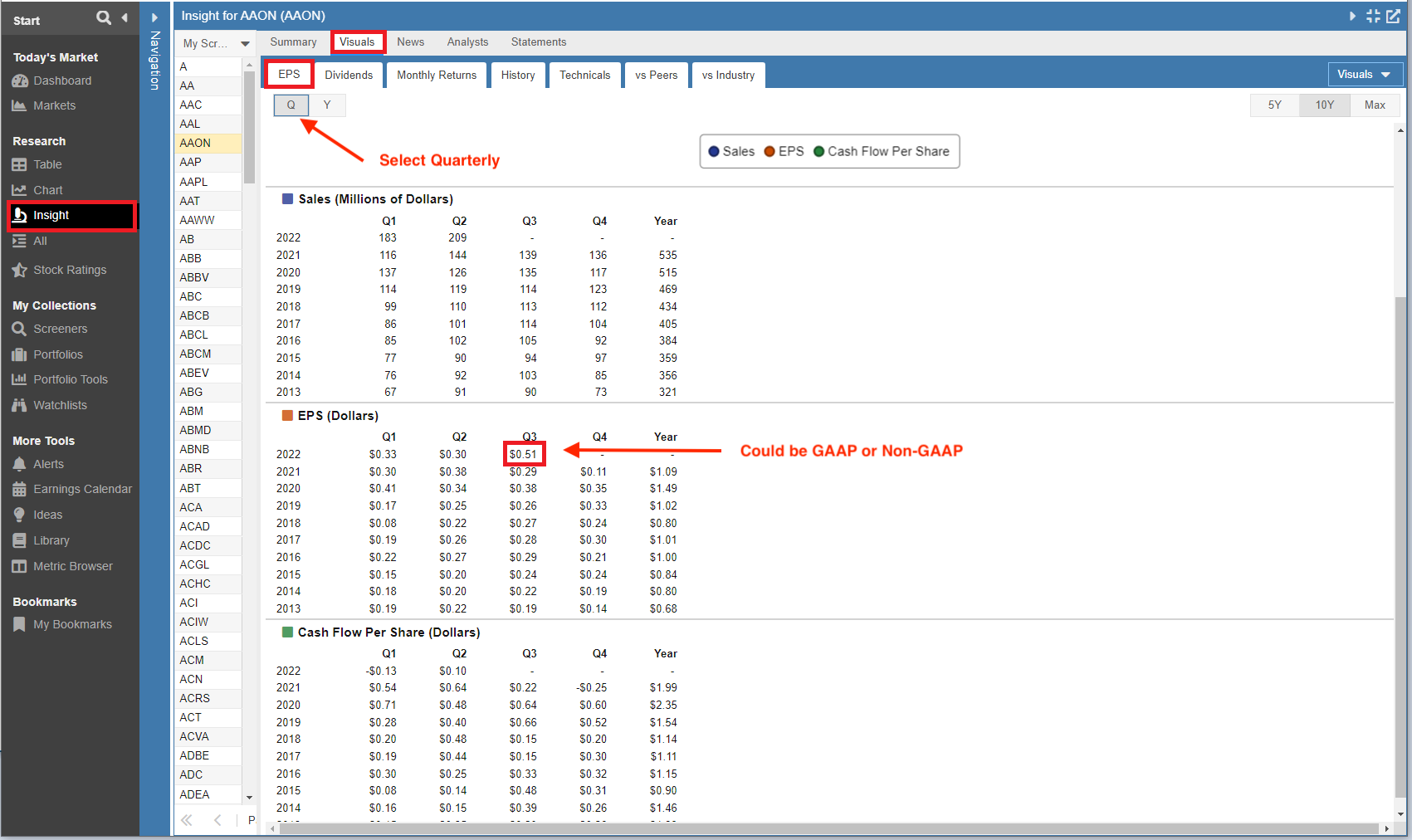Viewport: 1412px width, 840px height.
Task: Select the vs Peers sub-tab
Action: click(x=656, y=76)
